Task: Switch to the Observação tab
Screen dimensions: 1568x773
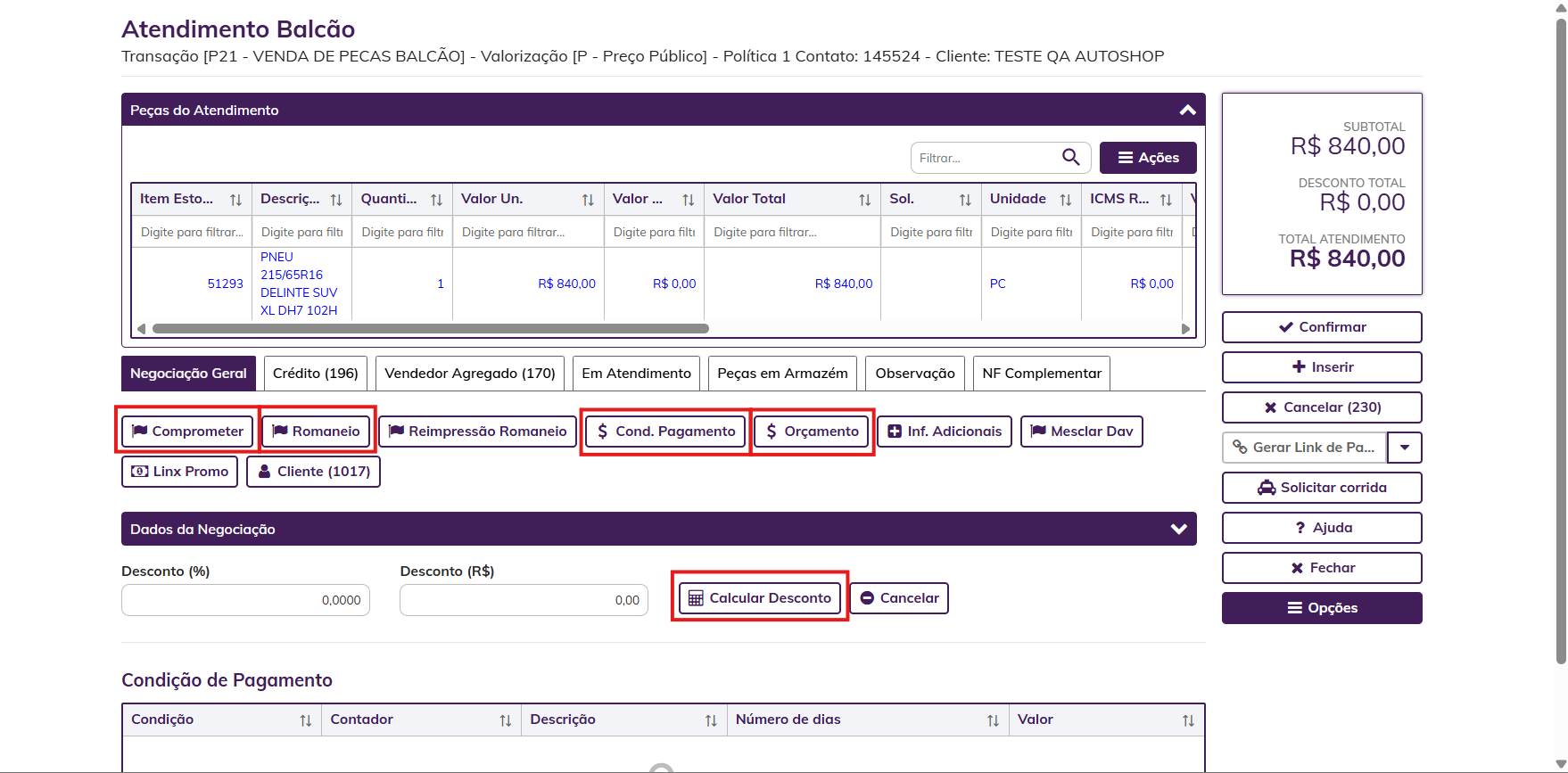Action: click(x=915, y=374)
